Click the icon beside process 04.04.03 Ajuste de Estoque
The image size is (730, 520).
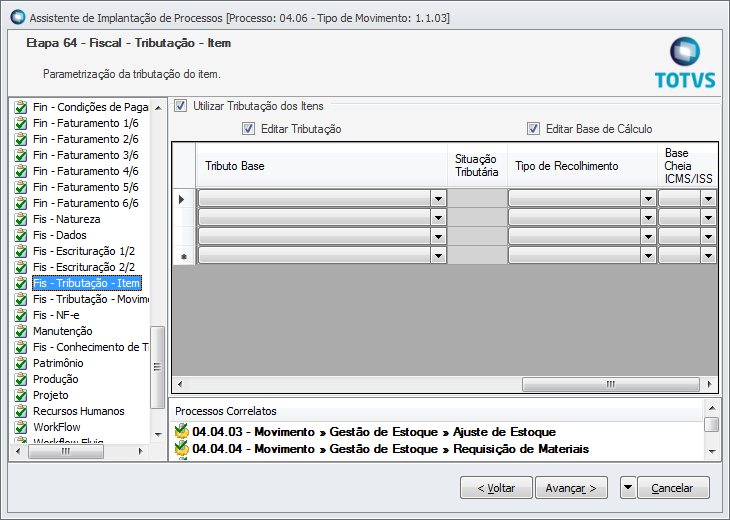click(182, 431)
